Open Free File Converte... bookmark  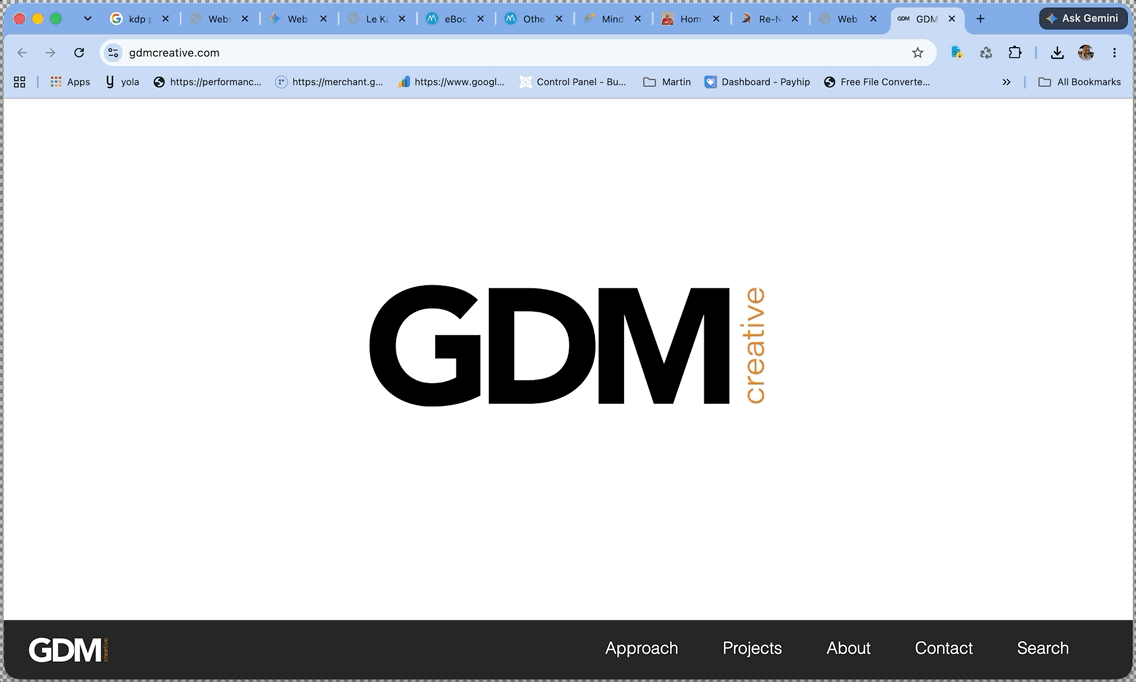coord(877,82)
